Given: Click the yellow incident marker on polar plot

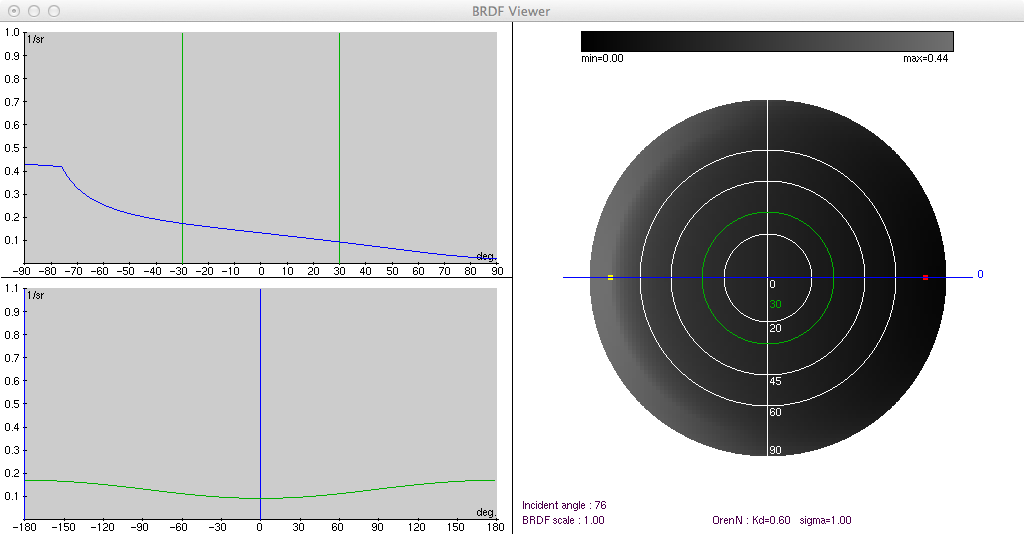Looking at the screenshot, I should 610,277.
